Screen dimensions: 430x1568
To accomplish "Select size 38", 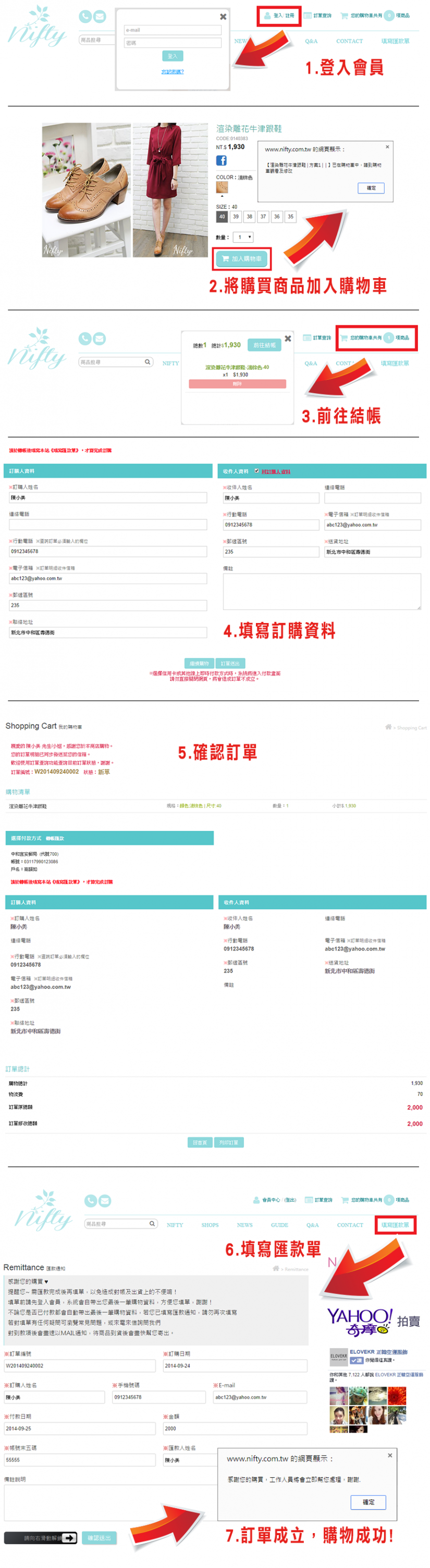I will click(249, 217).
